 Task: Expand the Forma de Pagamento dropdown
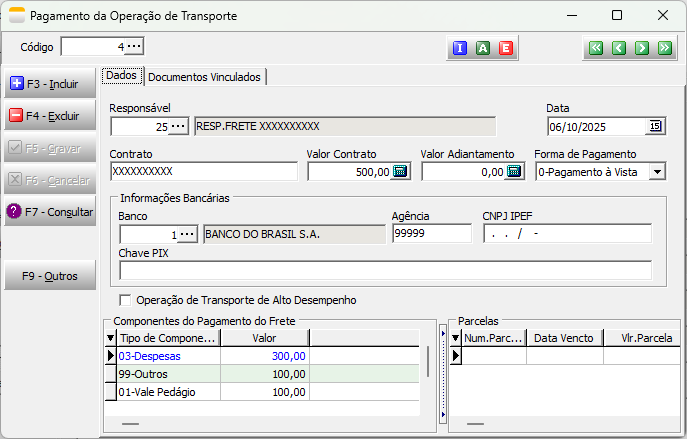point(657,172)
